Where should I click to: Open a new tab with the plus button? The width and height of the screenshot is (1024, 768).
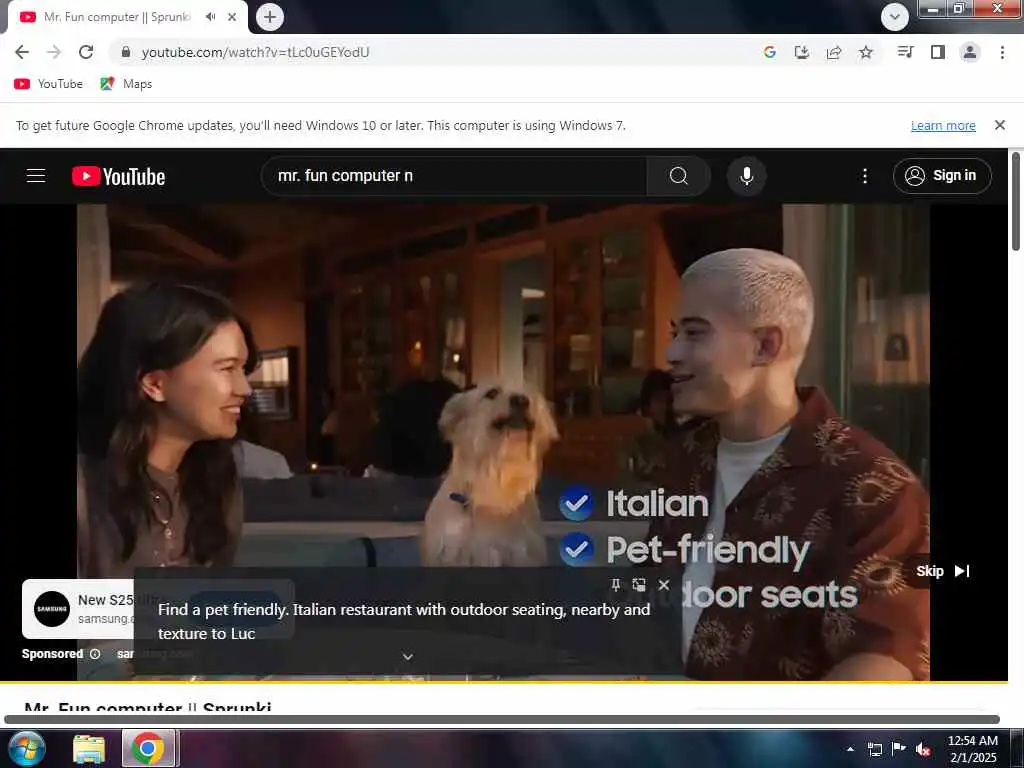tap(270, 17)
